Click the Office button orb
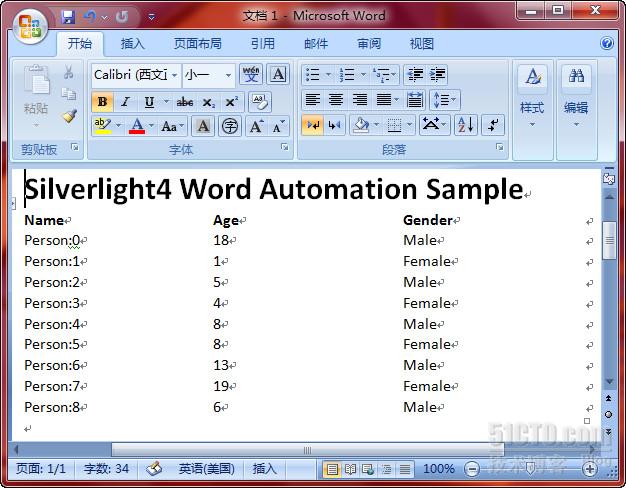This screenshot has width=626, height=488. [x=30, y=26]
